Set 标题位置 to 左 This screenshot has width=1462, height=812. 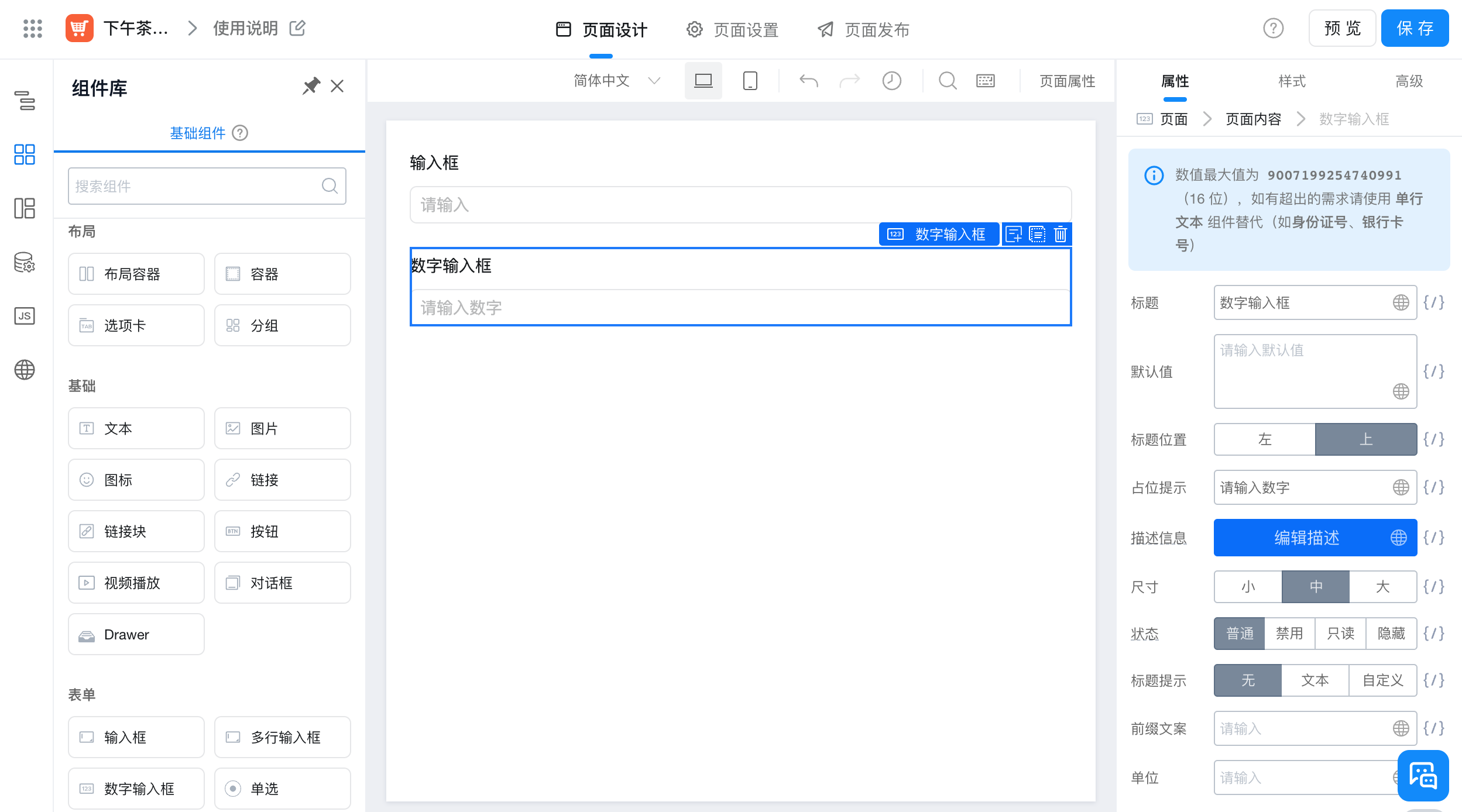[1265, 439]
